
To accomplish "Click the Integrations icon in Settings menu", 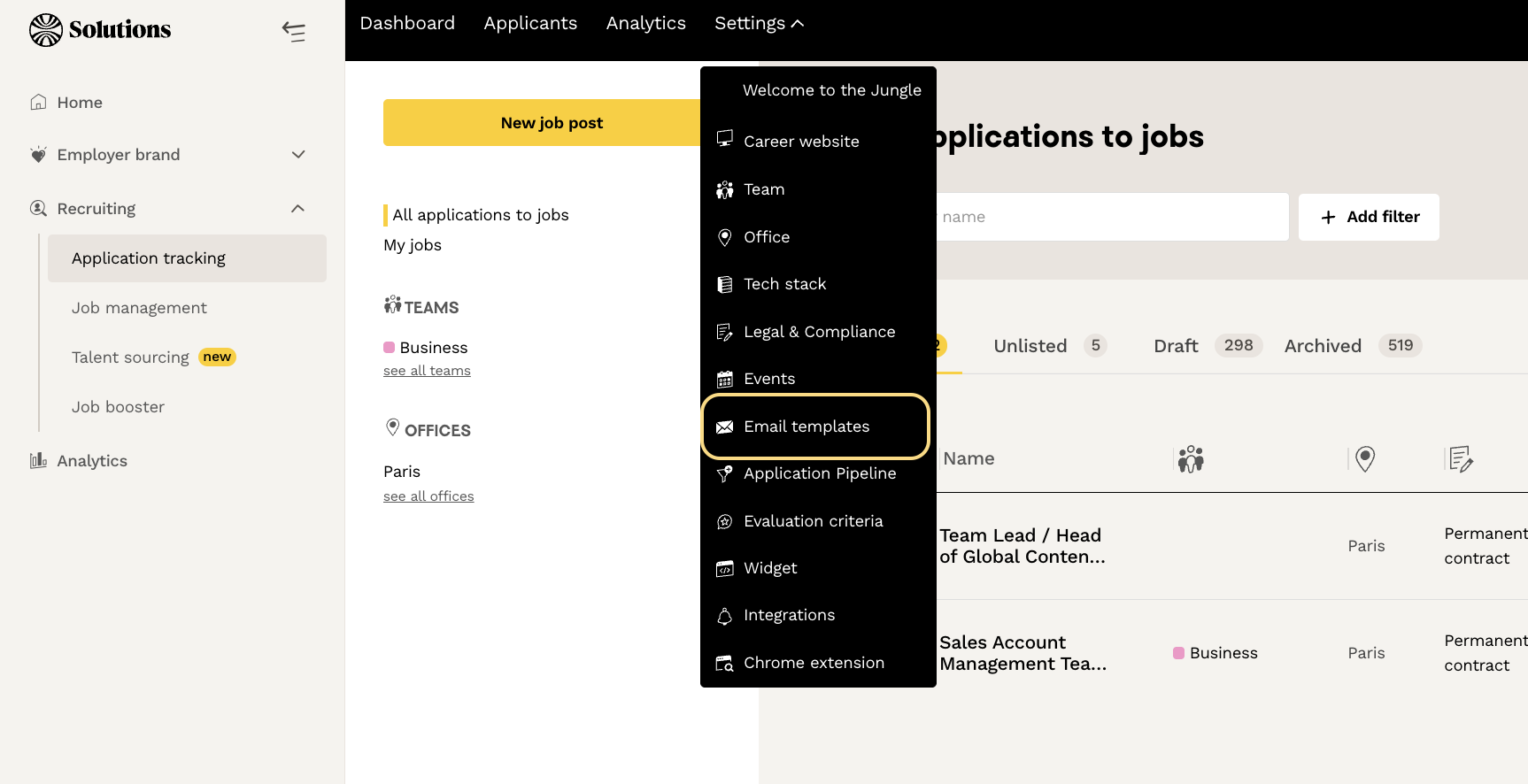I will coord(724,616).
